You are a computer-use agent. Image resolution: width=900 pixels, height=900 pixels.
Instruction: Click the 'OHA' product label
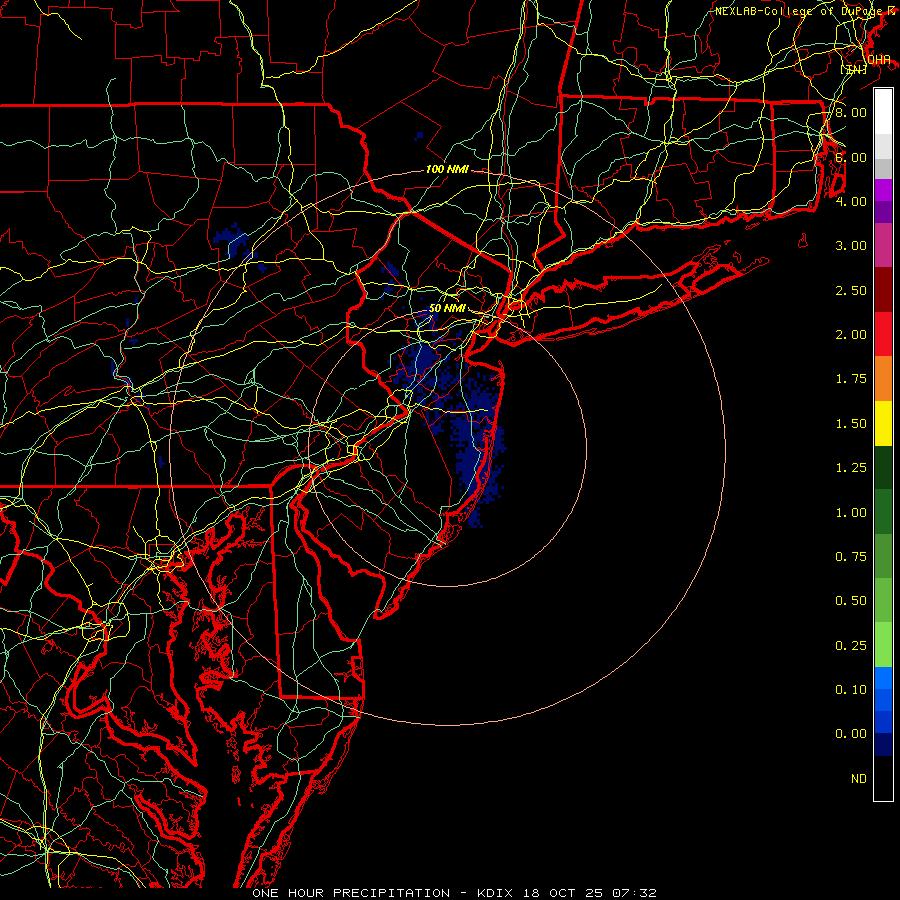click(x=879, y=60)
